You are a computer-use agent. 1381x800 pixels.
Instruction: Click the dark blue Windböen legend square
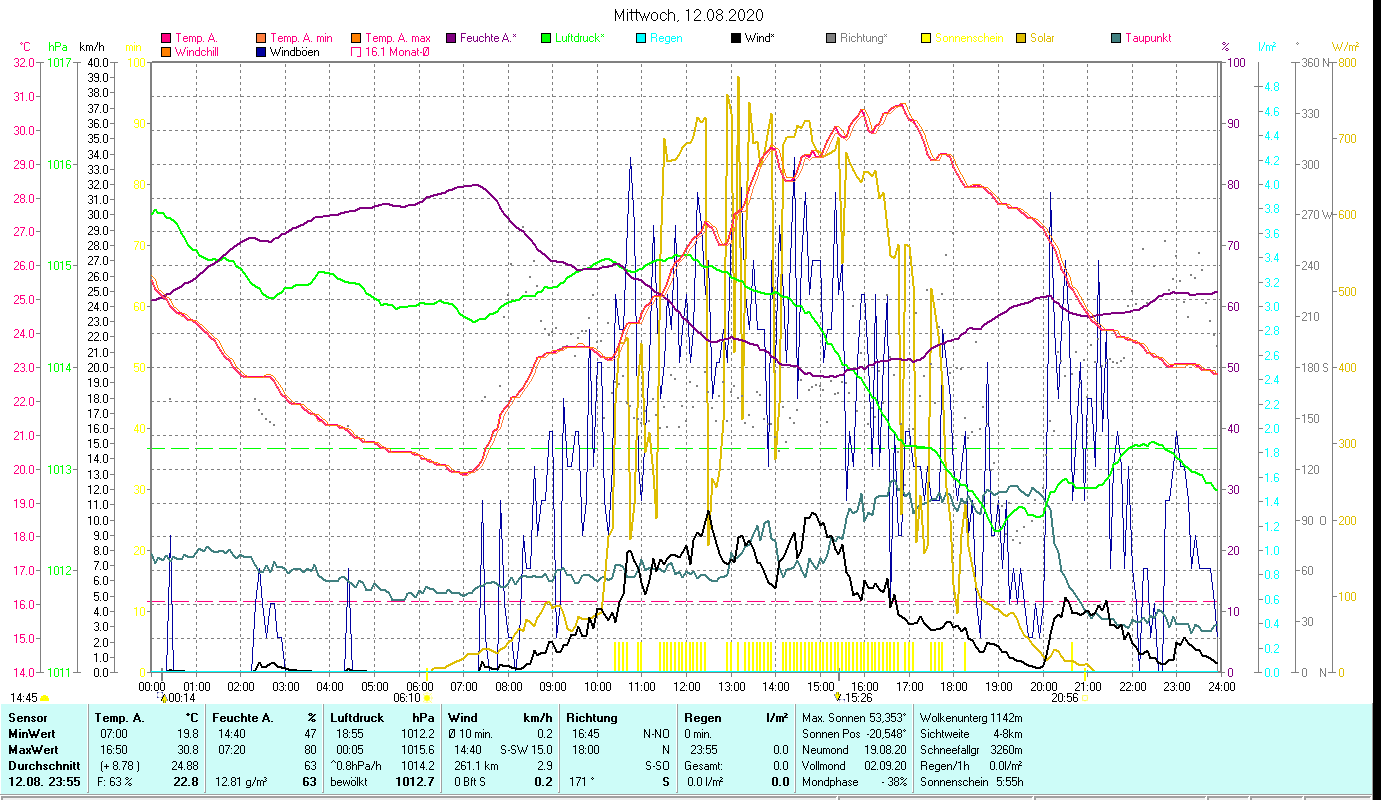pos(261,52)
